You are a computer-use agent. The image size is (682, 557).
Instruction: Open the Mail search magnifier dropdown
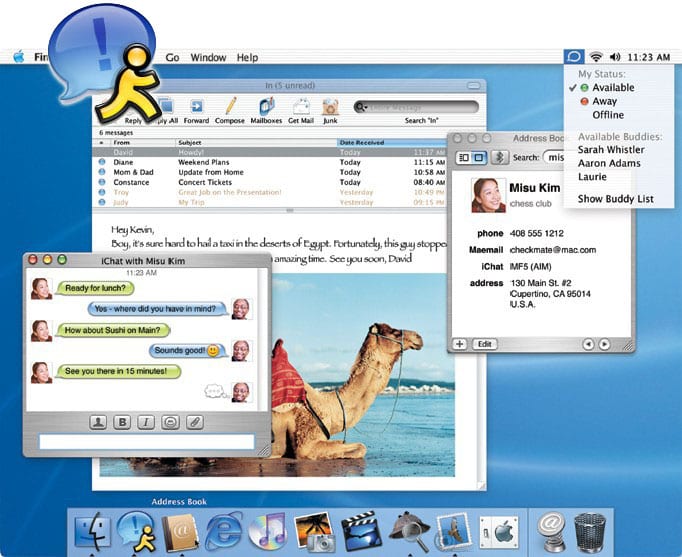[x=361, y=107]
